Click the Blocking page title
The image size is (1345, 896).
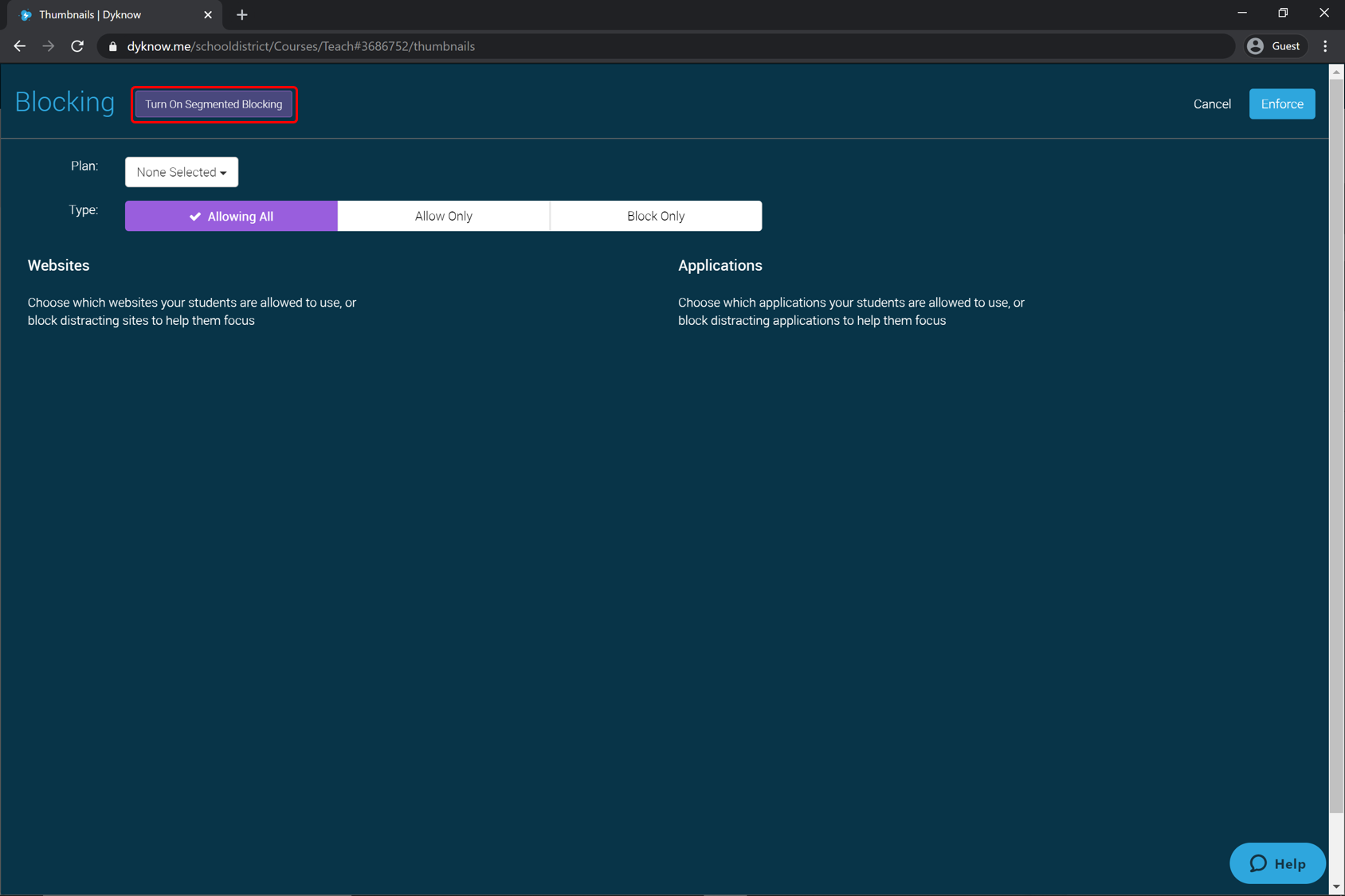(x=65, y=102)
